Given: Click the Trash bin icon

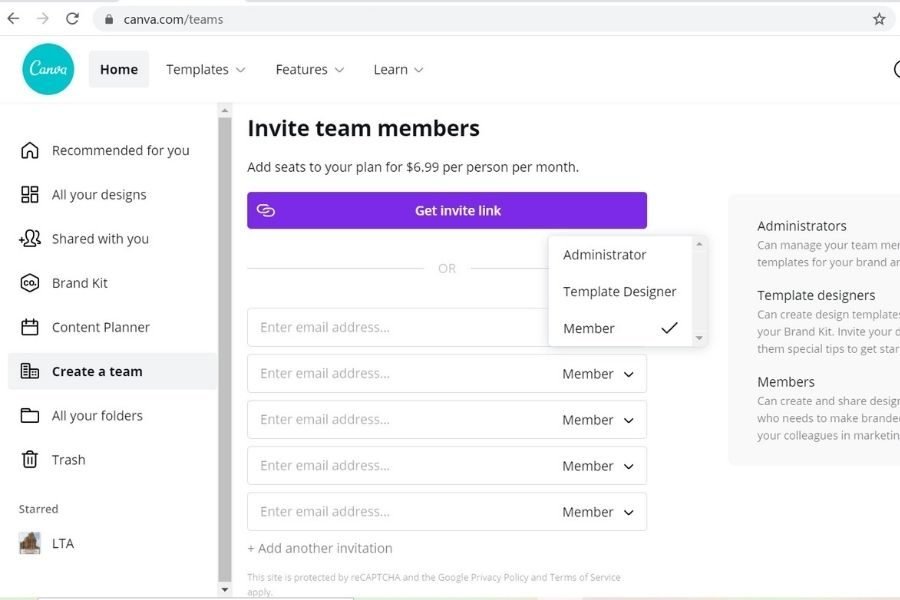Looking at the screenshot, I should coord(30,460).
